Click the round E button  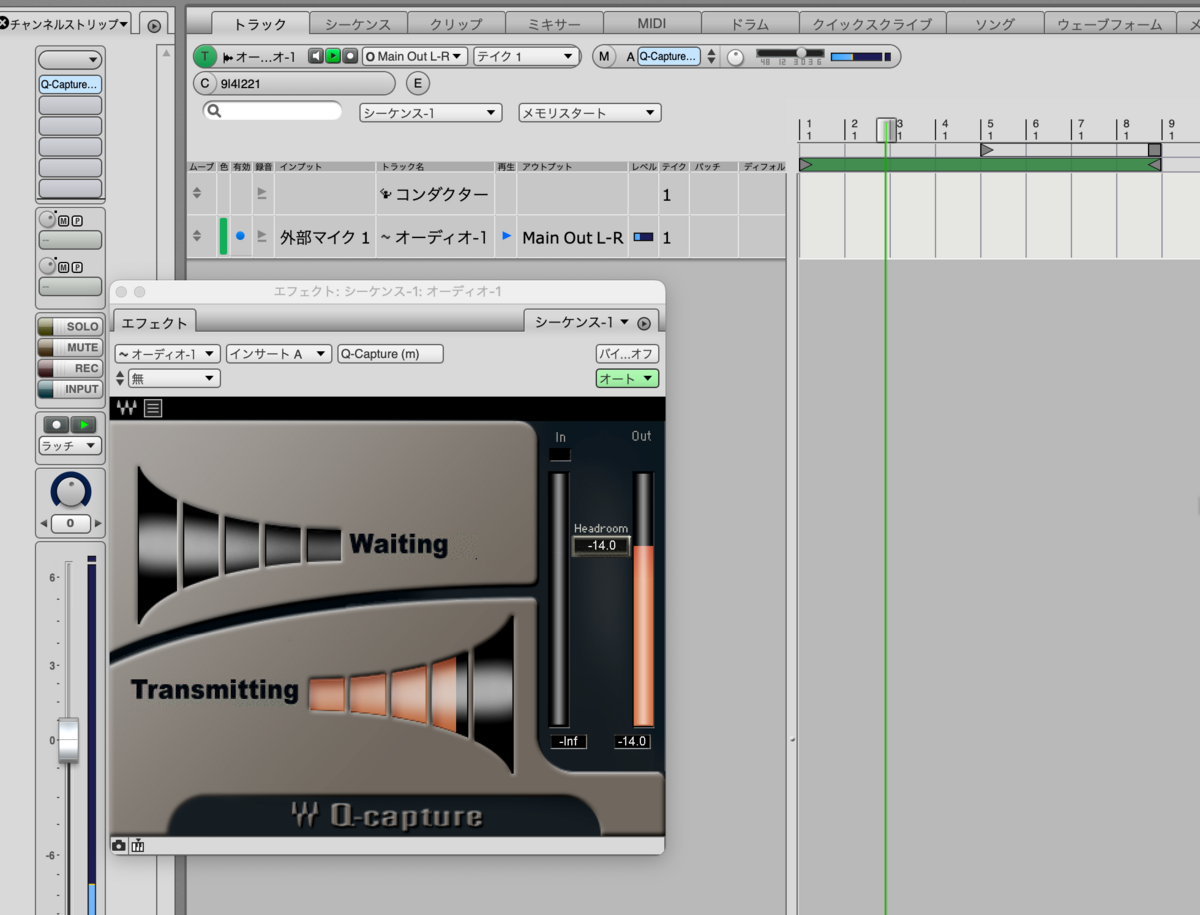417,83
